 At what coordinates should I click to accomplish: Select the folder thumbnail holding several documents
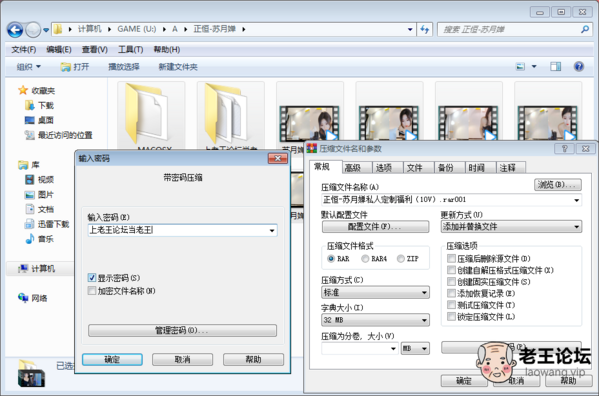pyautogui.click(x=230, y=115)
